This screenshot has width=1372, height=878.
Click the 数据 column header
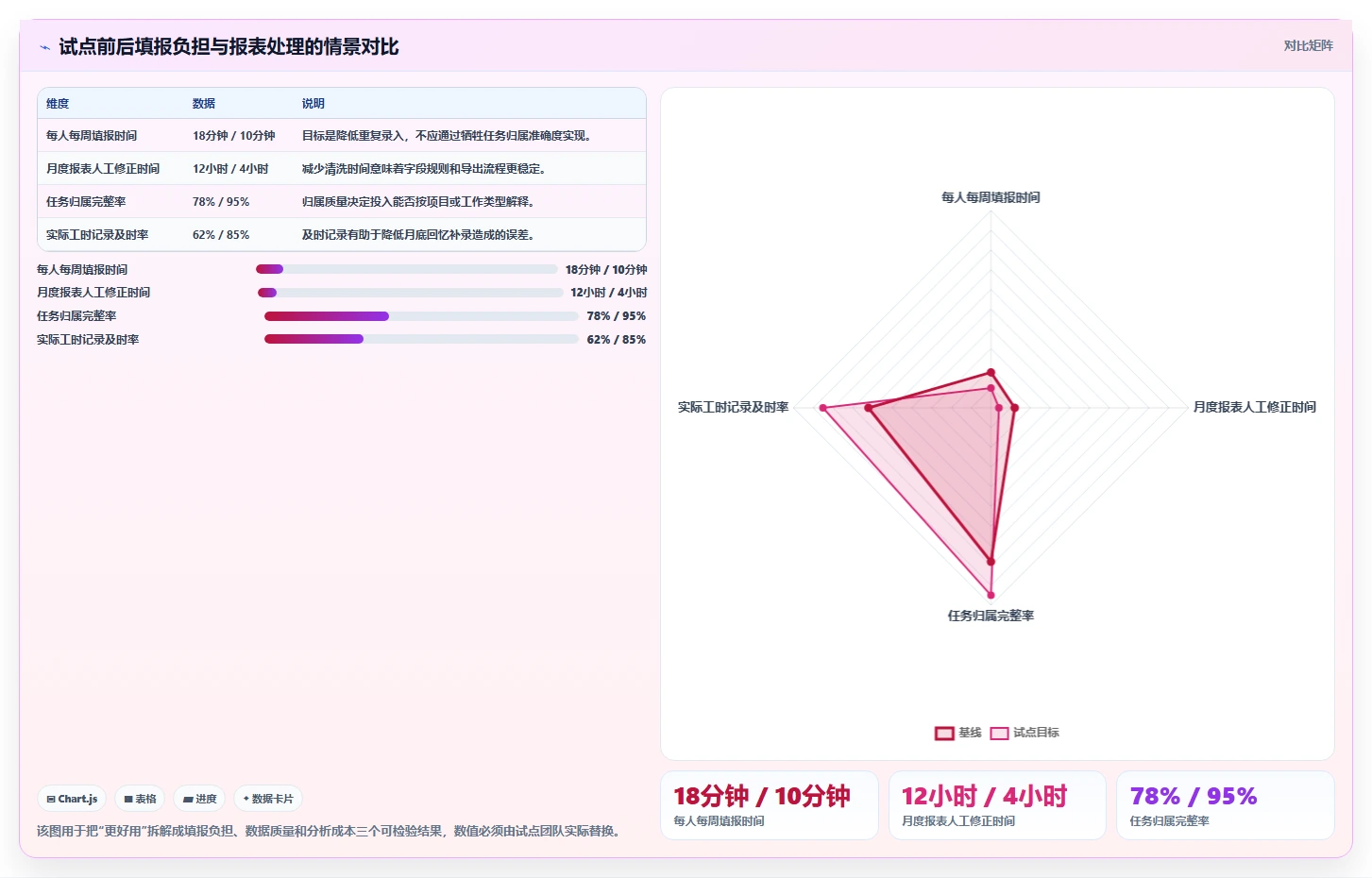(x=204, y=104)
